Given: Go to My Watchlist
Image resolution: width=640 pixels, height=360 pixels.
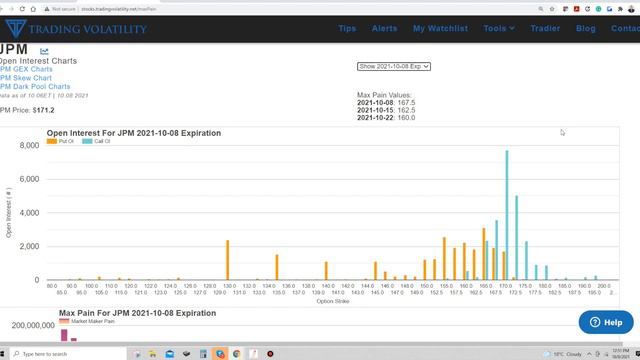Looking at the screenshot, I should (x=440, y=28).
